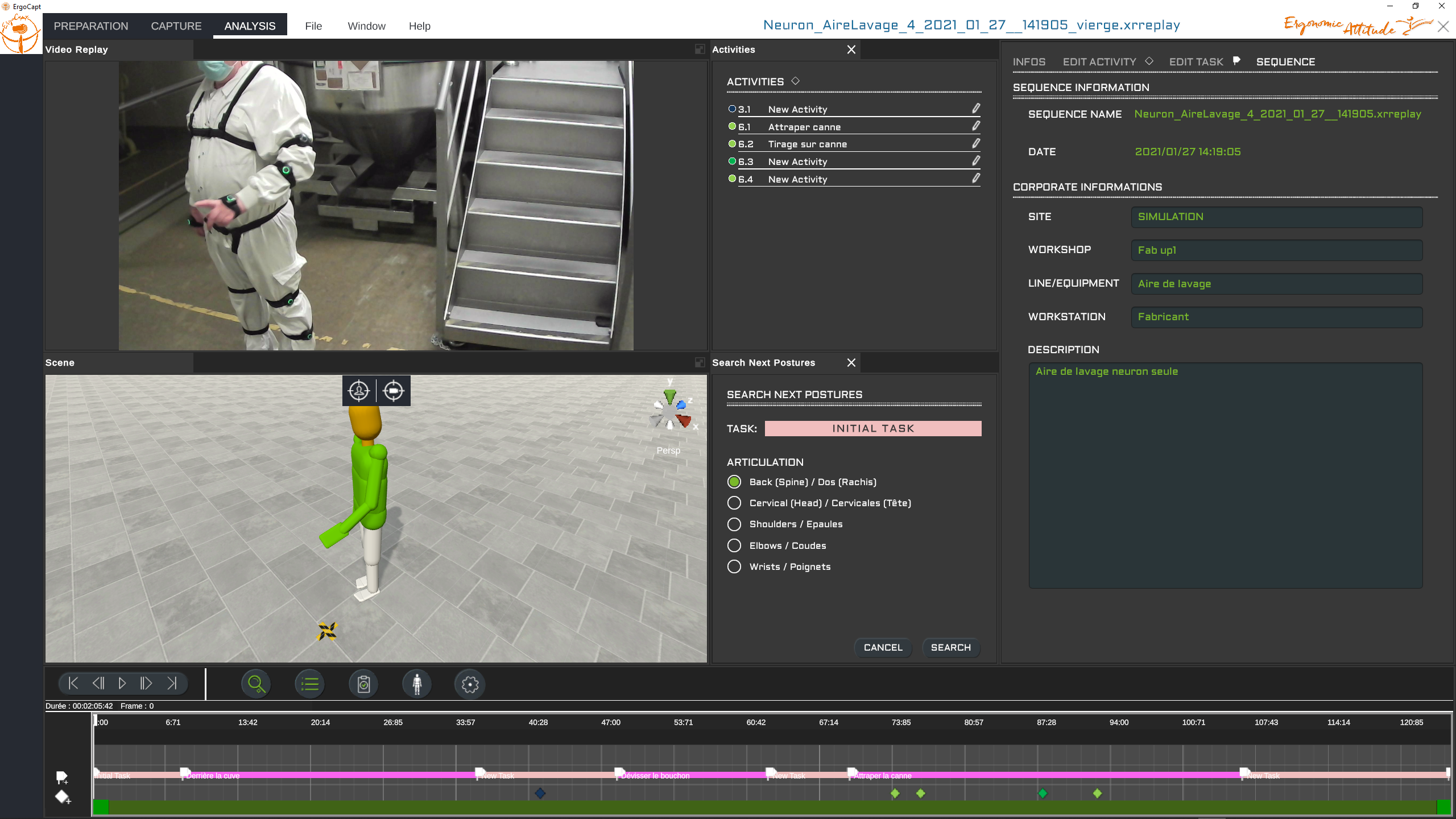Jump to last frame button
The image size is (1456, 819).
coord(172,683)
